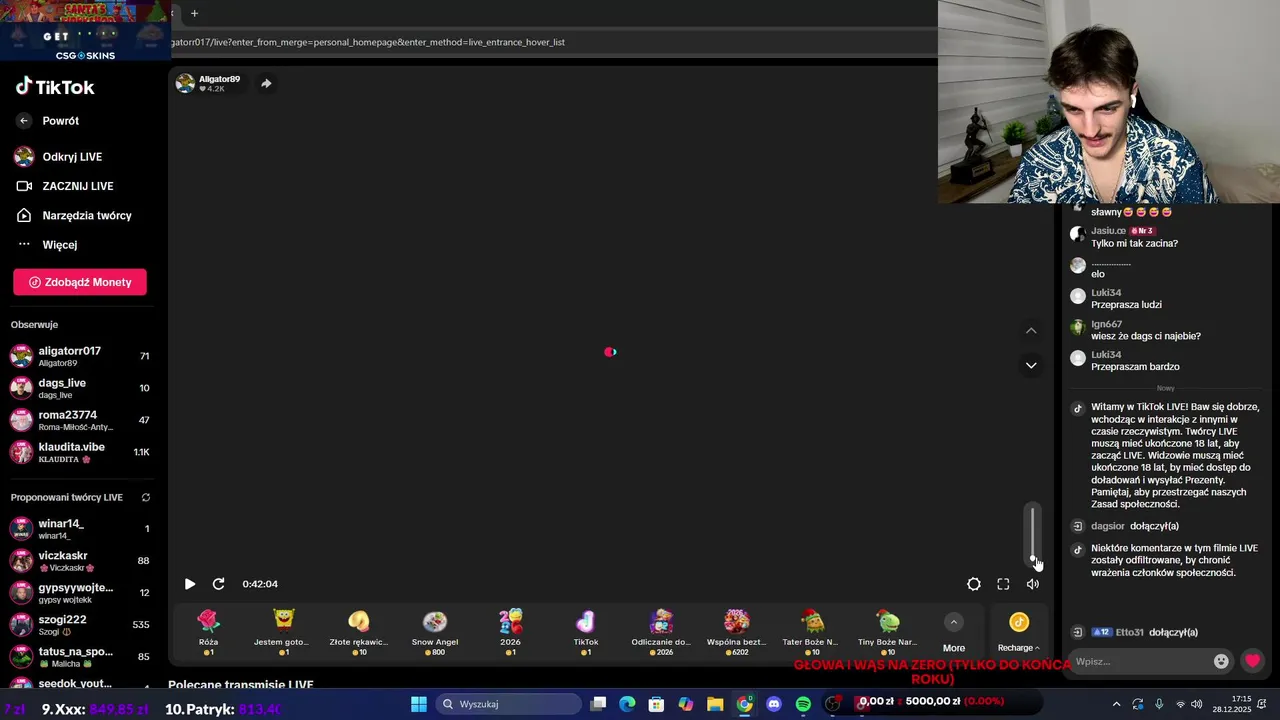Click chat username ign667
1280x720 pixels.
pos(1106,324)
